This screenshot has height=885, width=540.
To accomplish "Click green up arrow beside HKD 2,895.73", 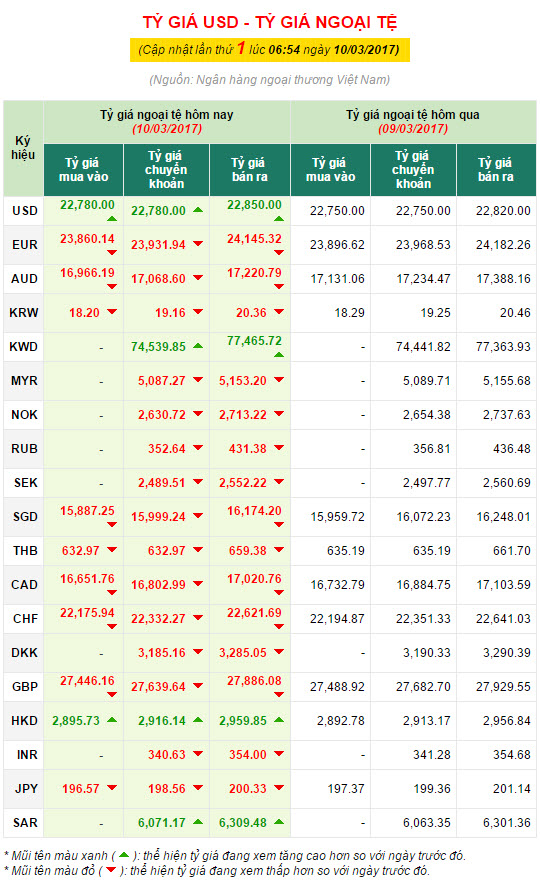I will [x=112, y=720].
